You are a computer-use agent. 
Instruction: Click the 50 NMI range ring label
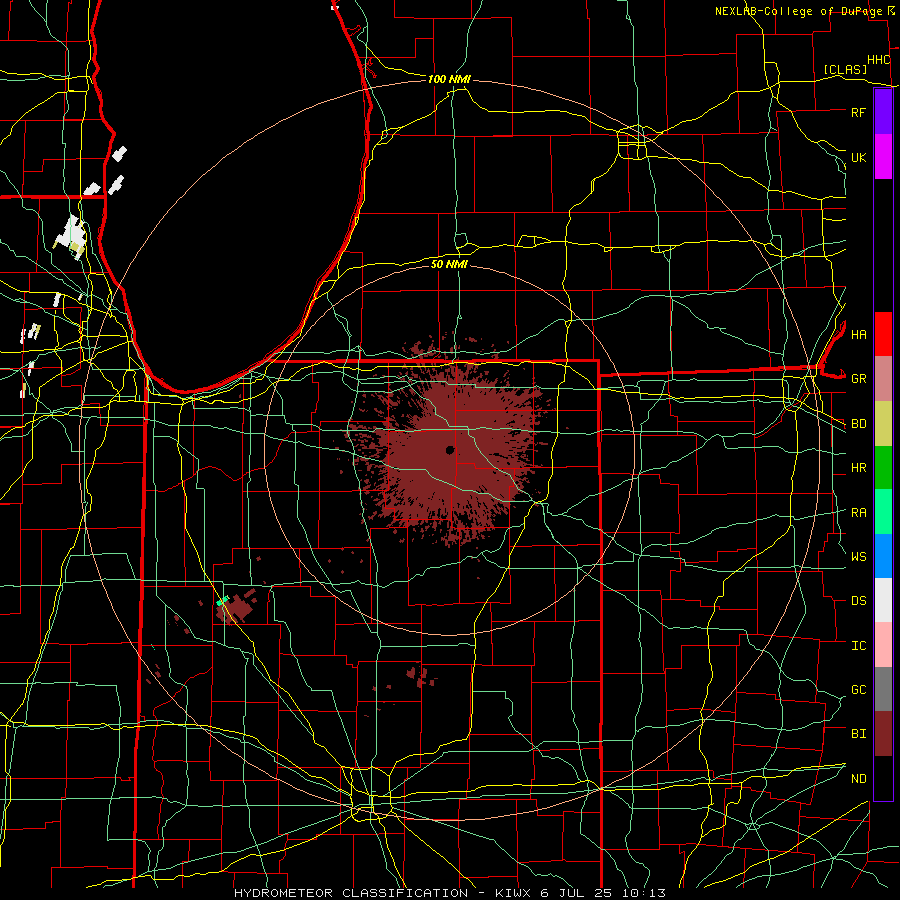(449, 264)
